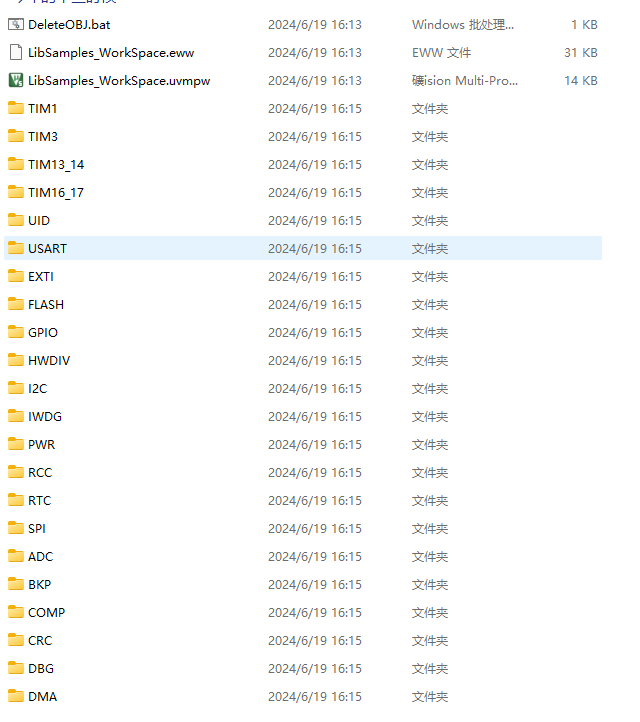The height and width of the screenshot is (722, 640).
Task: Click the EXTI folder name
Action: [41, 276]
